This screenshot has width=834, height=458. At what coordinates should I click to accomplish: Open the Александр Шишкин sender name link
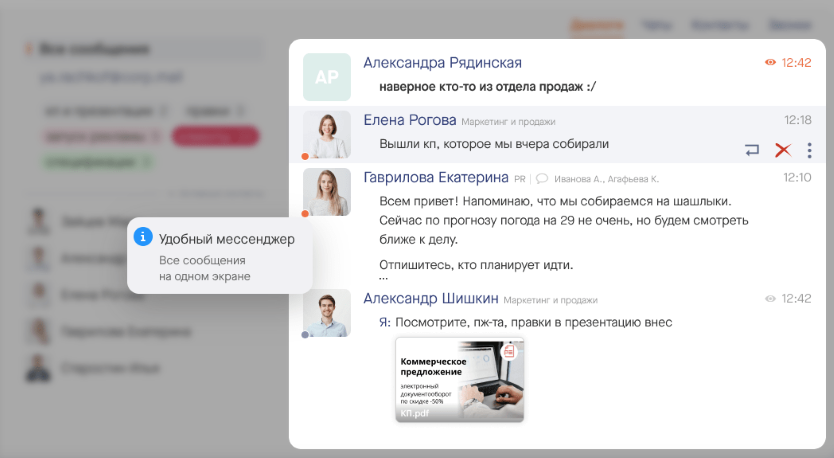tap(430, 298)
